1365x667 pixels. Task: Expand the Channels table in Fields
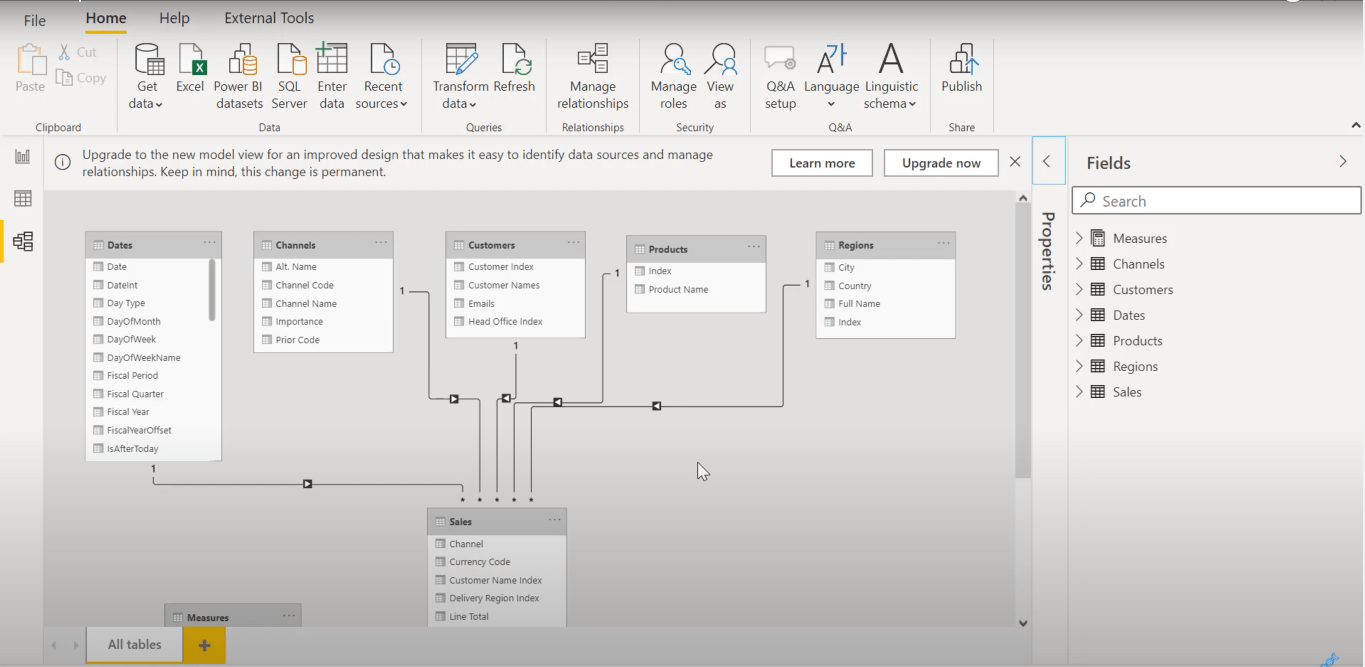(x=1079, y=264)
